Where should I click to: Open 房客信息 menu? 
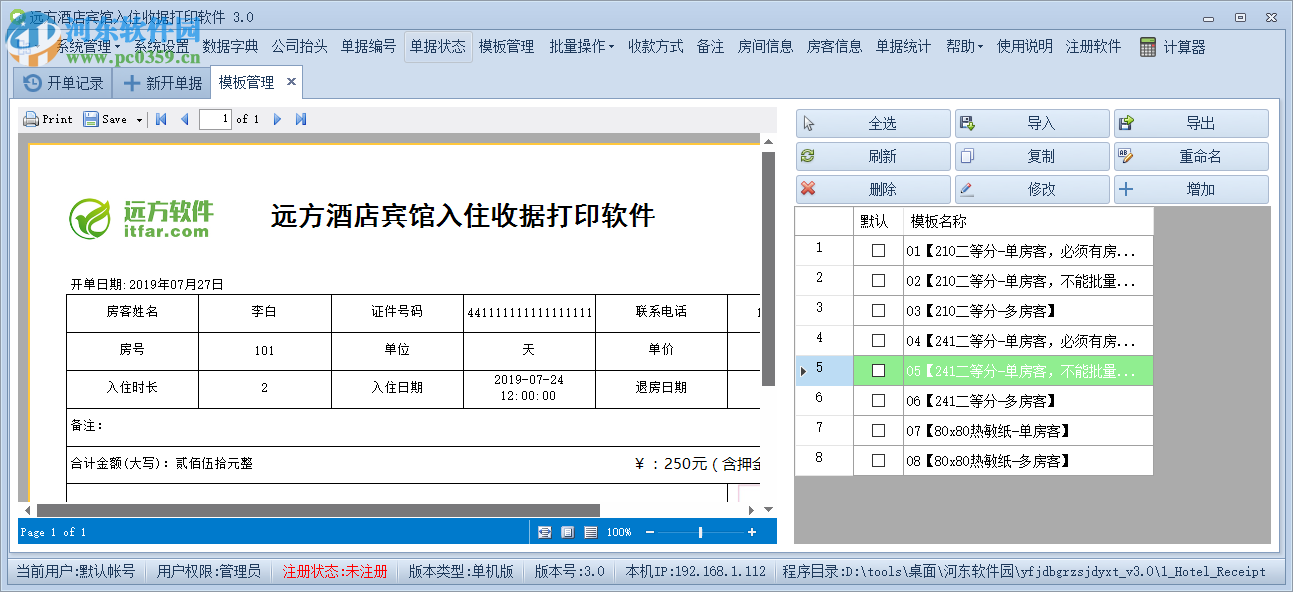[834, 46]
